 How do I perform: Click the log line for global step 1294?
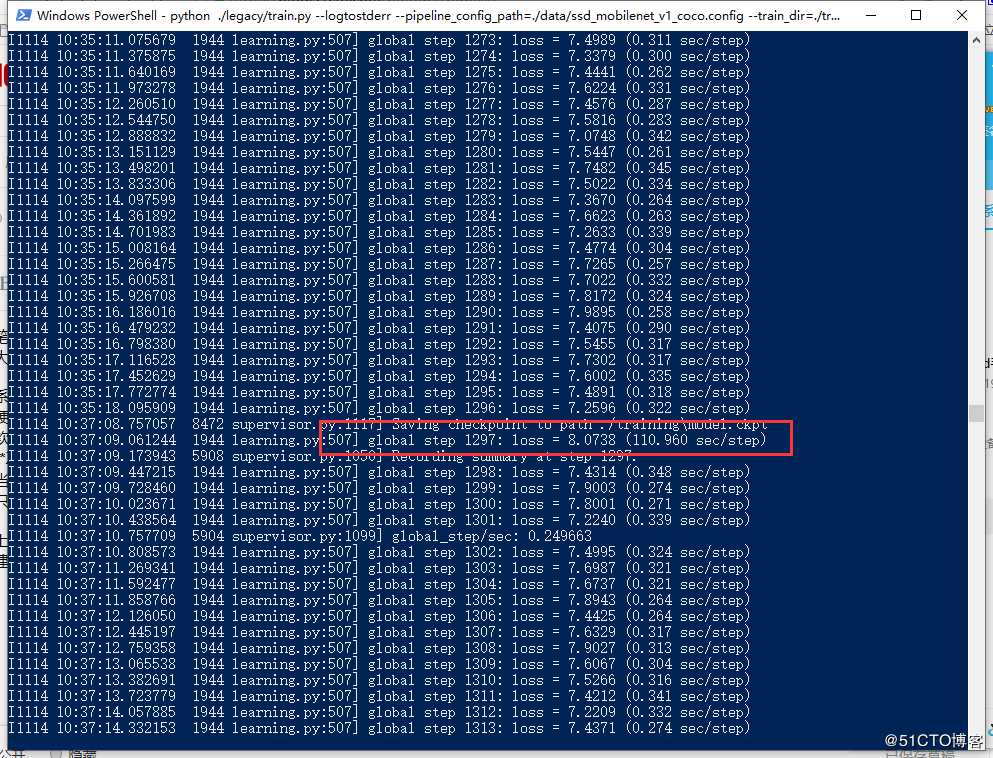coord(379,376)
